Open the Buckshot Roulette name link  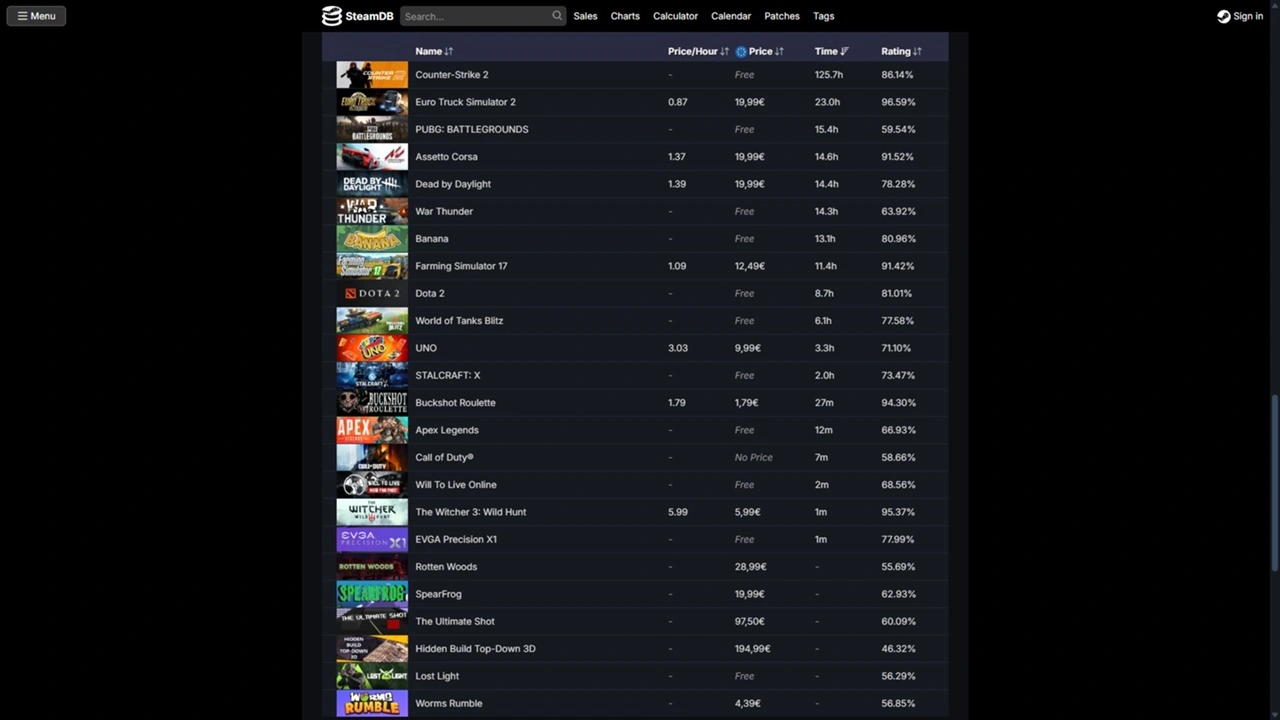[x=455, y=403]
